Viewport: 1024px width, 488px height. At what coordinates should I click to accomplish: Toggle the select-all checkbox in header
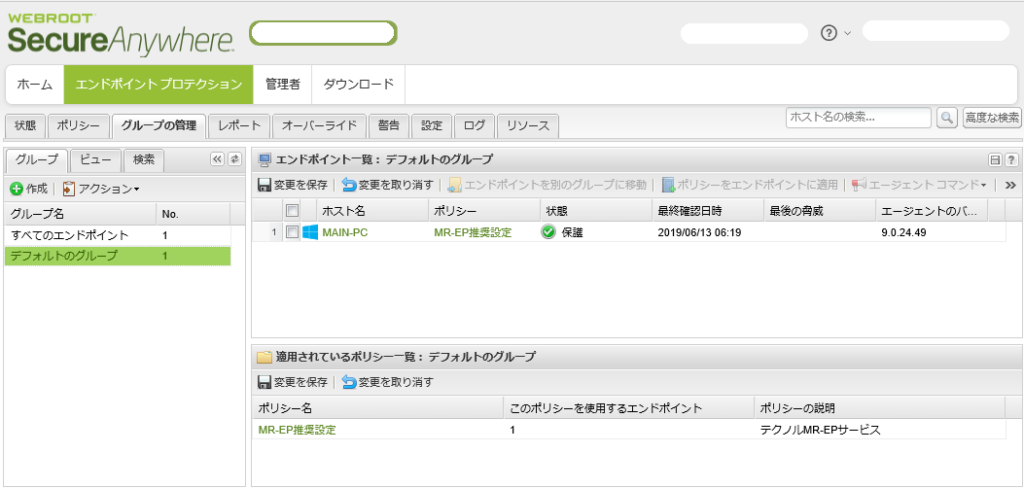point(292,211)
